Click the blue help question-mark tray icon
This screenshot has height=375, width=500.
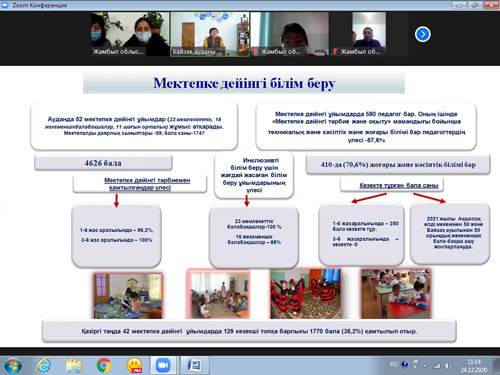click(405, 364)
